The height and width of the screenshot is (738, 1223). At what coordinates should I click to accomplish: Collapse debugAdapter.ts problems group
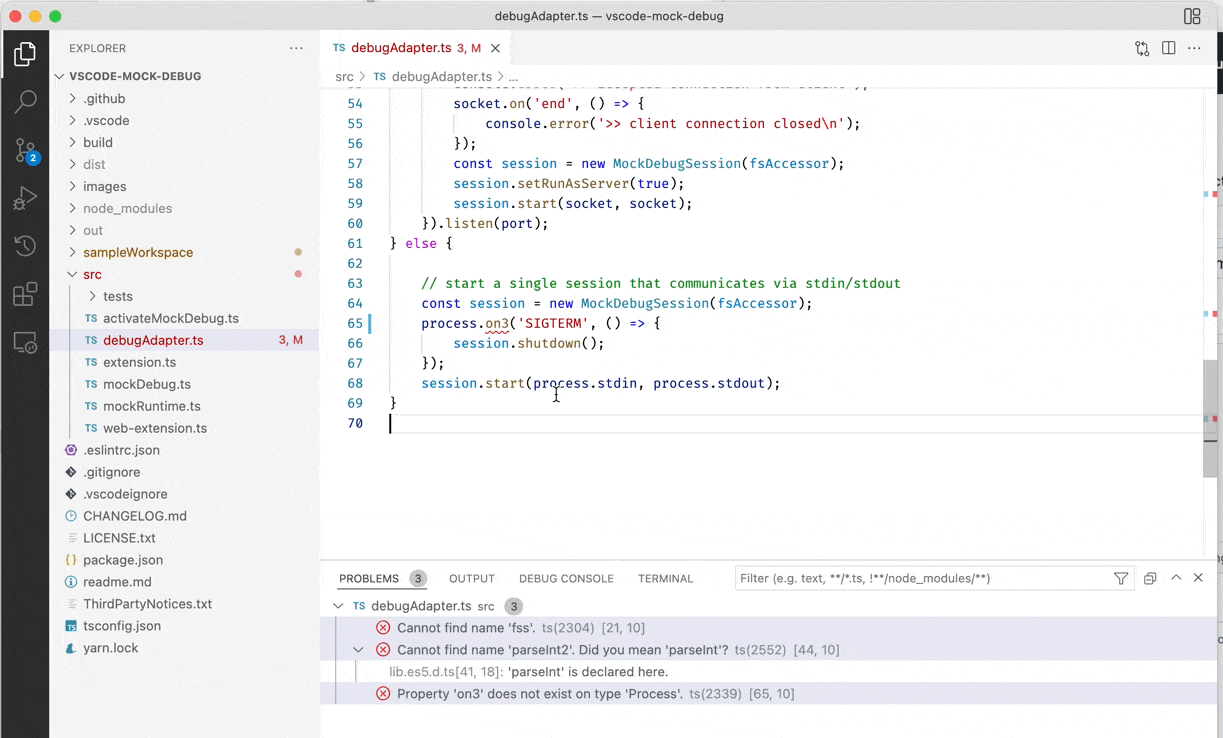click(x=338, y=606)
